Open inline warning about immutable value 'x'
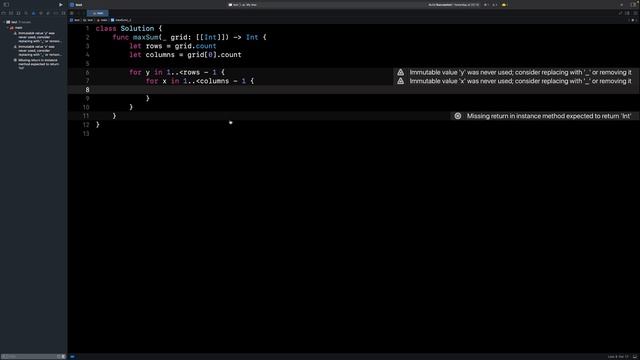The height and width of the screenshot is (360, 640). click(x=516, y=81)
